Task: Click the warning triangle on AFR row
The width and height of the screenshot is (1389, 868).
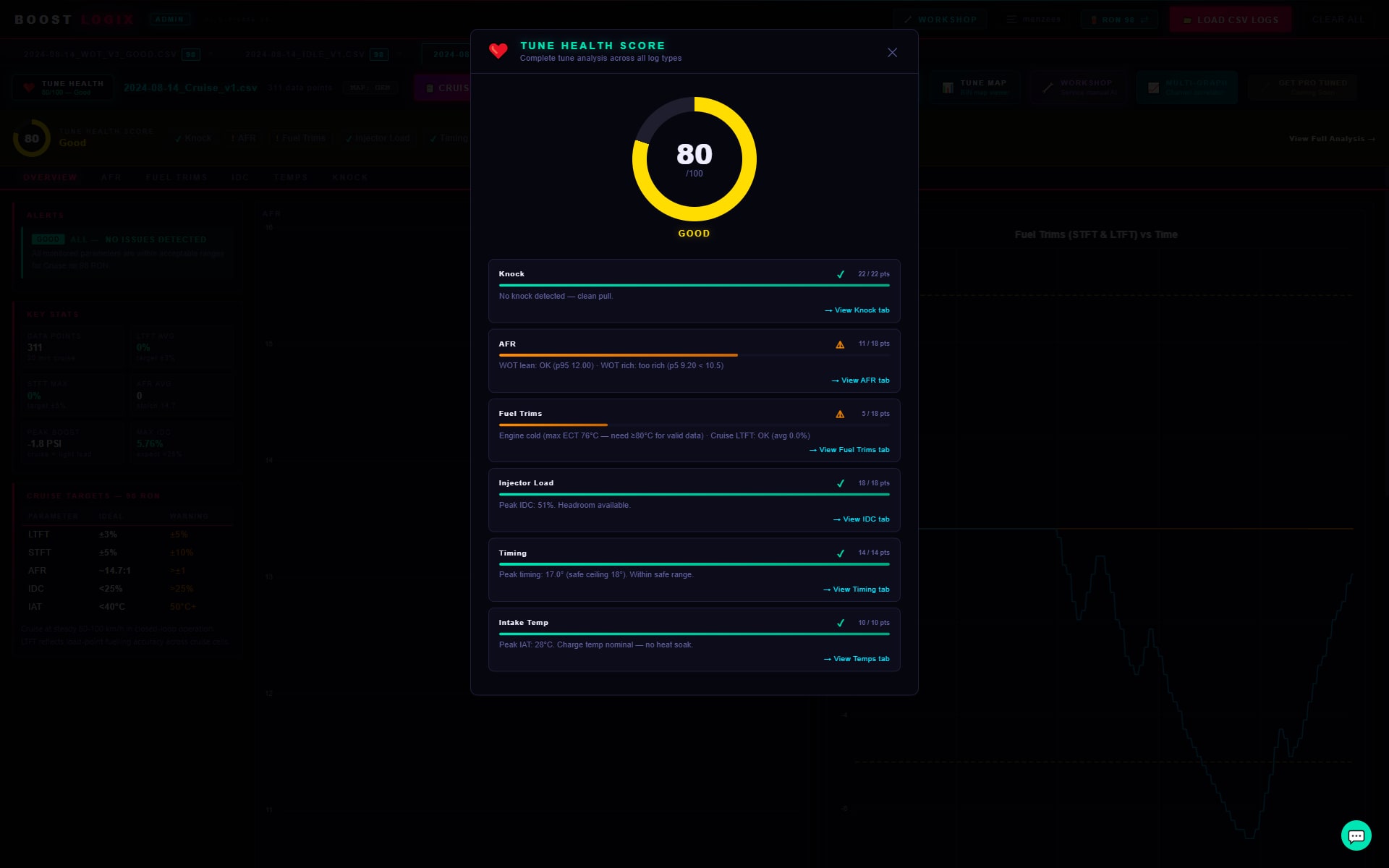Action: 840,344
